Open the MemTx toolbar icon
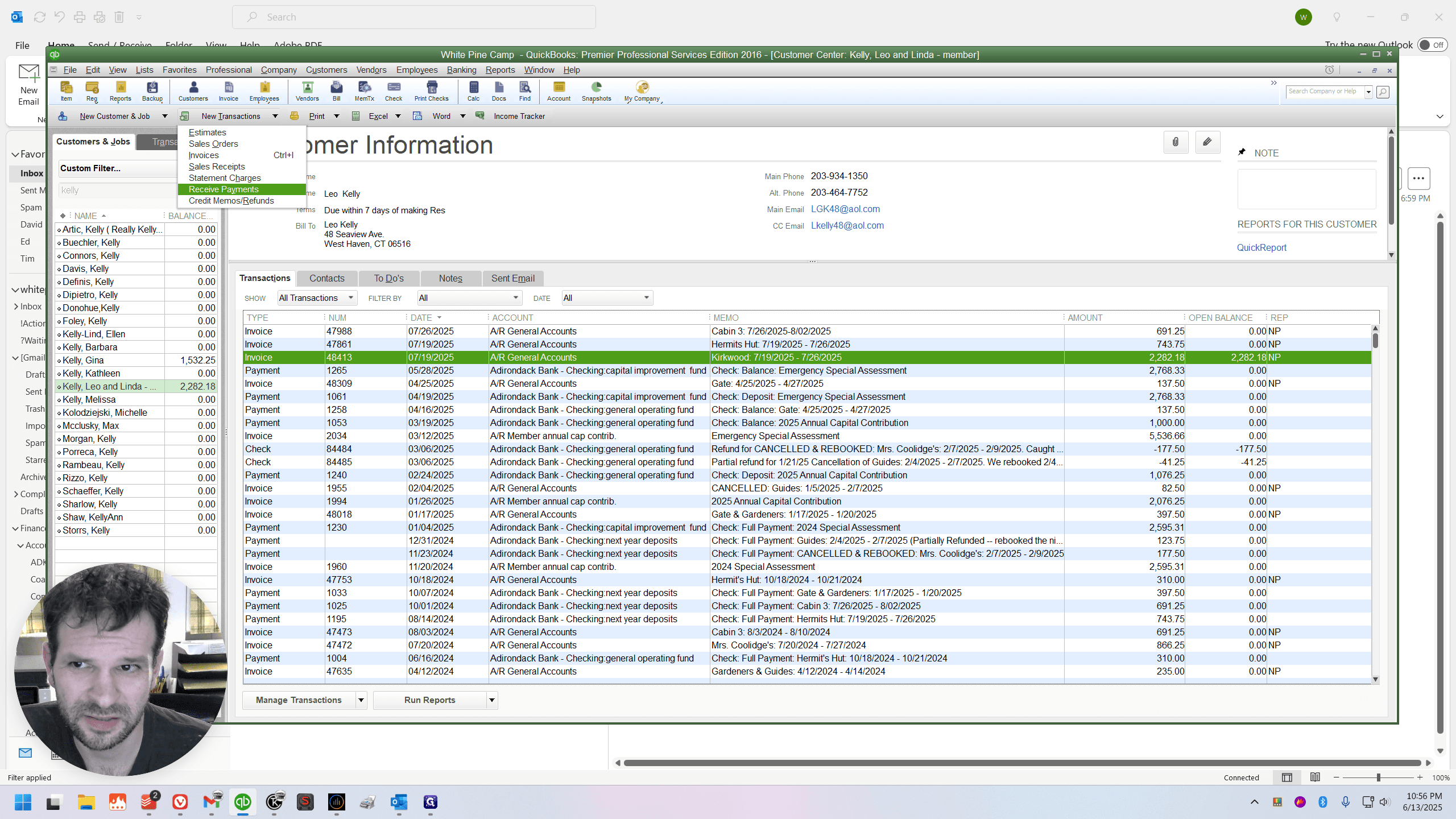This screenshot has height=819, width=1456. (365, 91)
